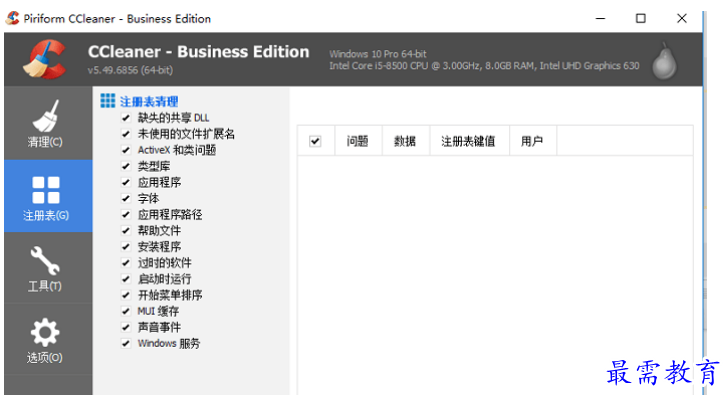
Task: Toggle the 应用程序路径 checkbox
Action: [x=125, y=214]
